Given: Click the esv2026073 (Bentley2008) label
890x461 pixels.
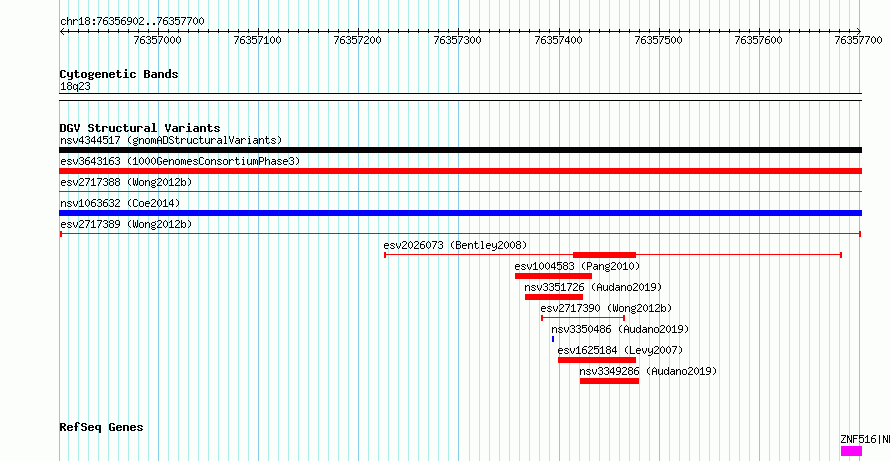Looking at the screenshot, I should click(455, 245).
